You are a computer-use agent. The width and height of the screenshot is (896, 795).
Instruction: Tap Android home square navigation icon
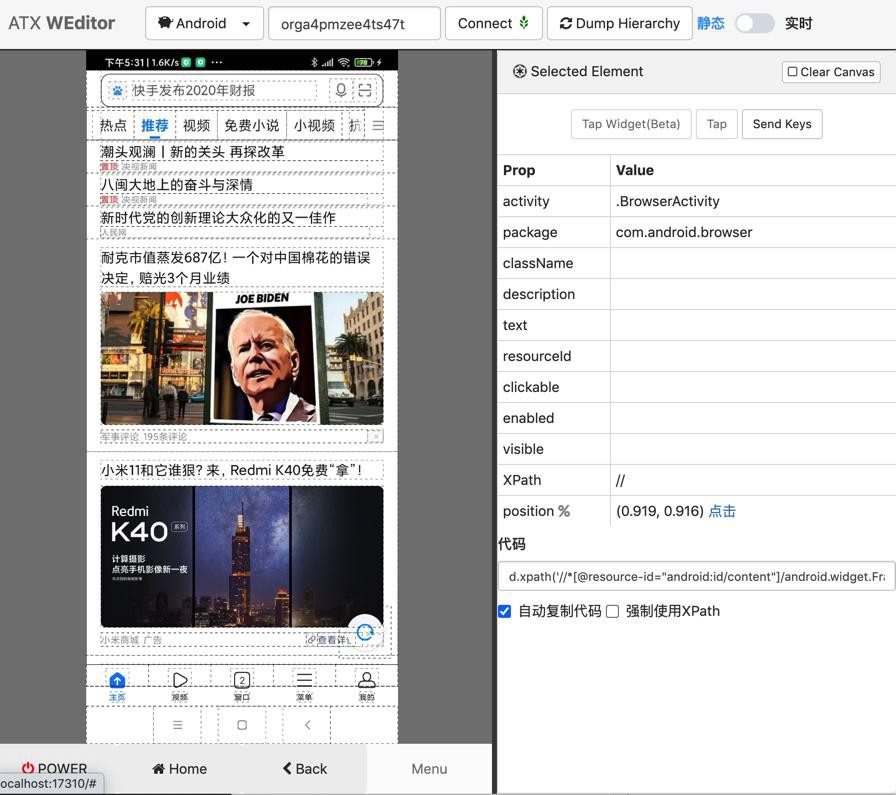(242, 725)
